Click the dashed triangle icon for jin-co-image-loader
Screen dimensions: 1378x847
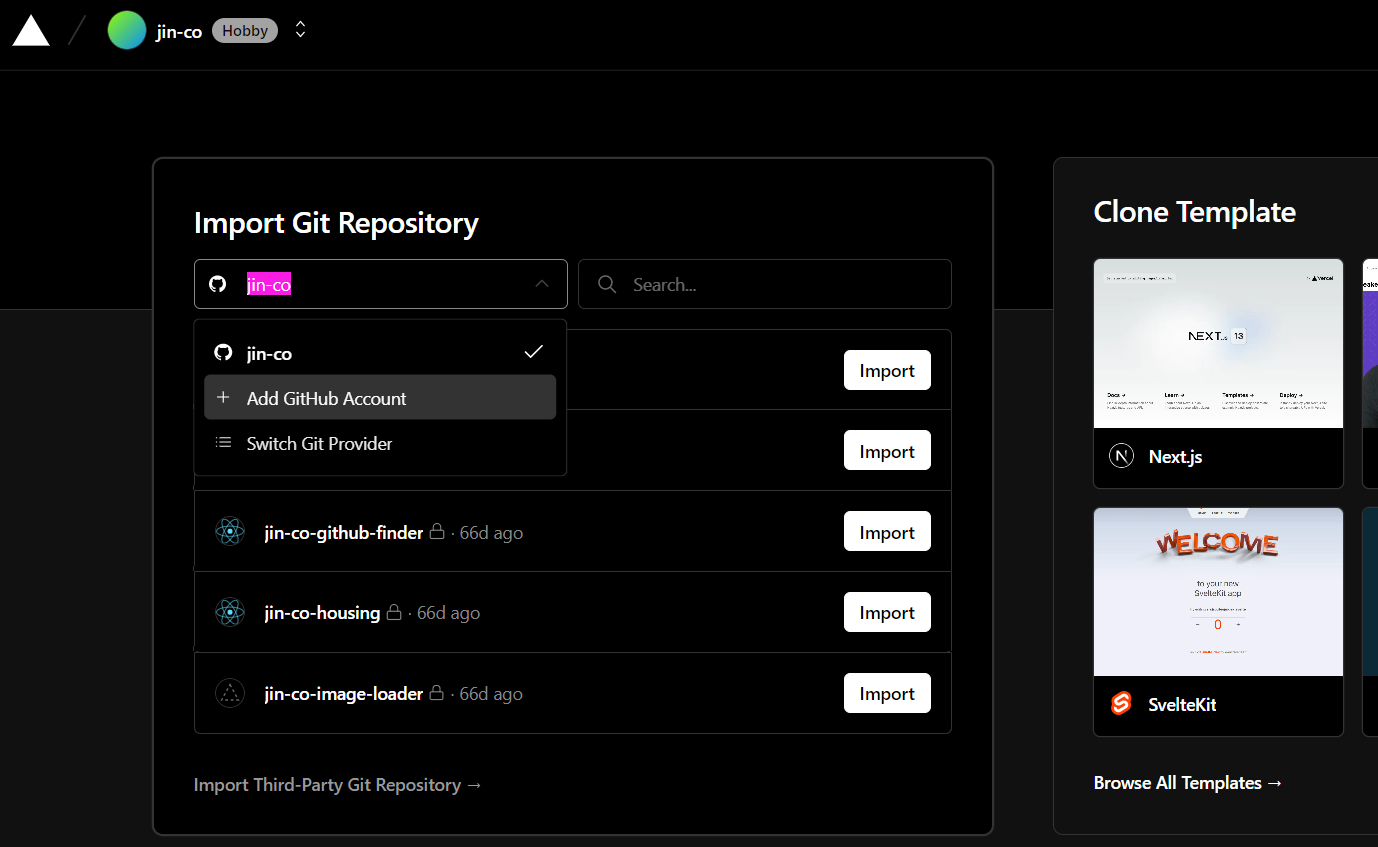point(230,693)
